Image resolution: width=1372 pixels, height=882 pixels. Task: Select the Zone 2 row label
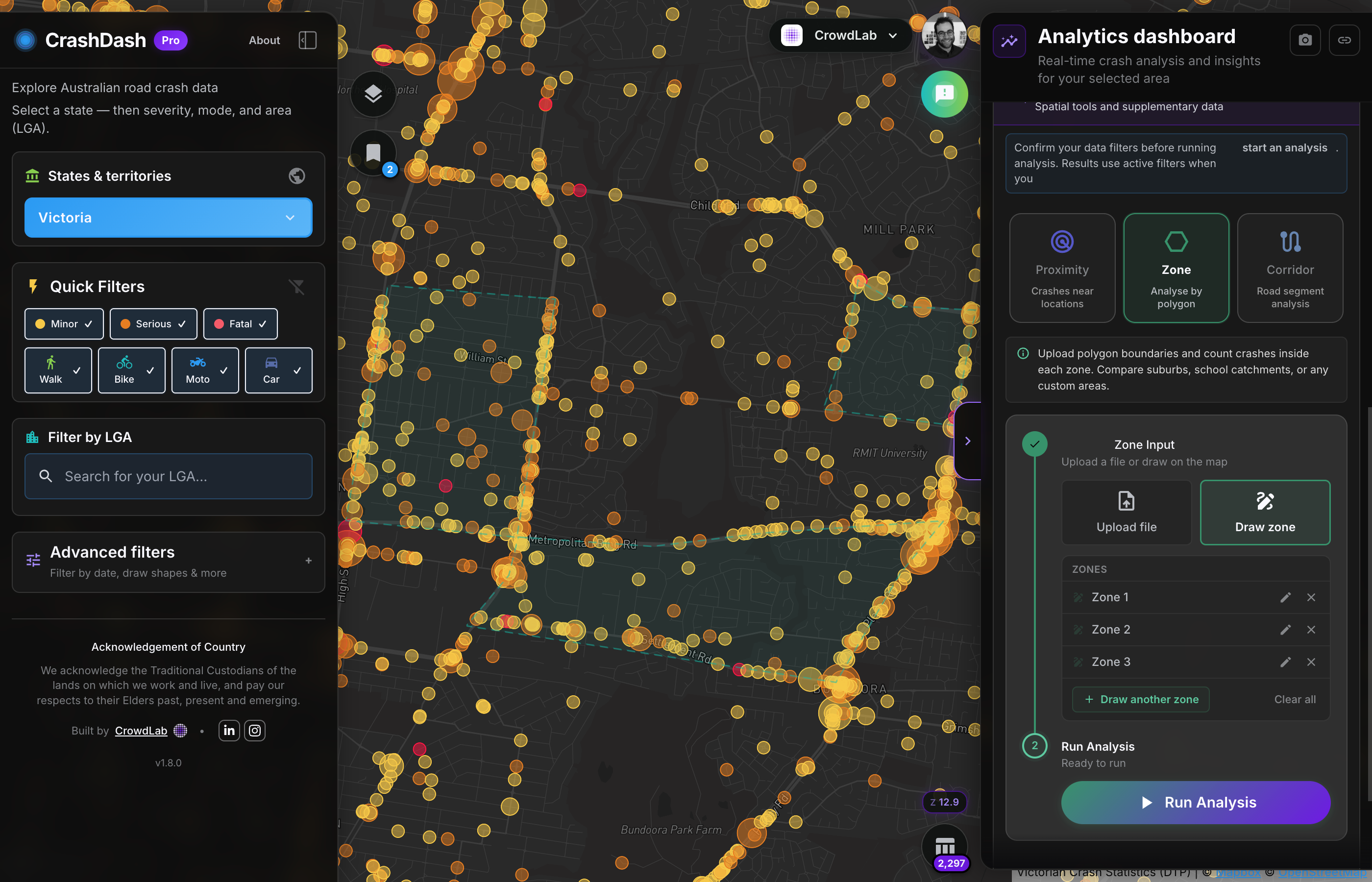(x=1111, y=630)
